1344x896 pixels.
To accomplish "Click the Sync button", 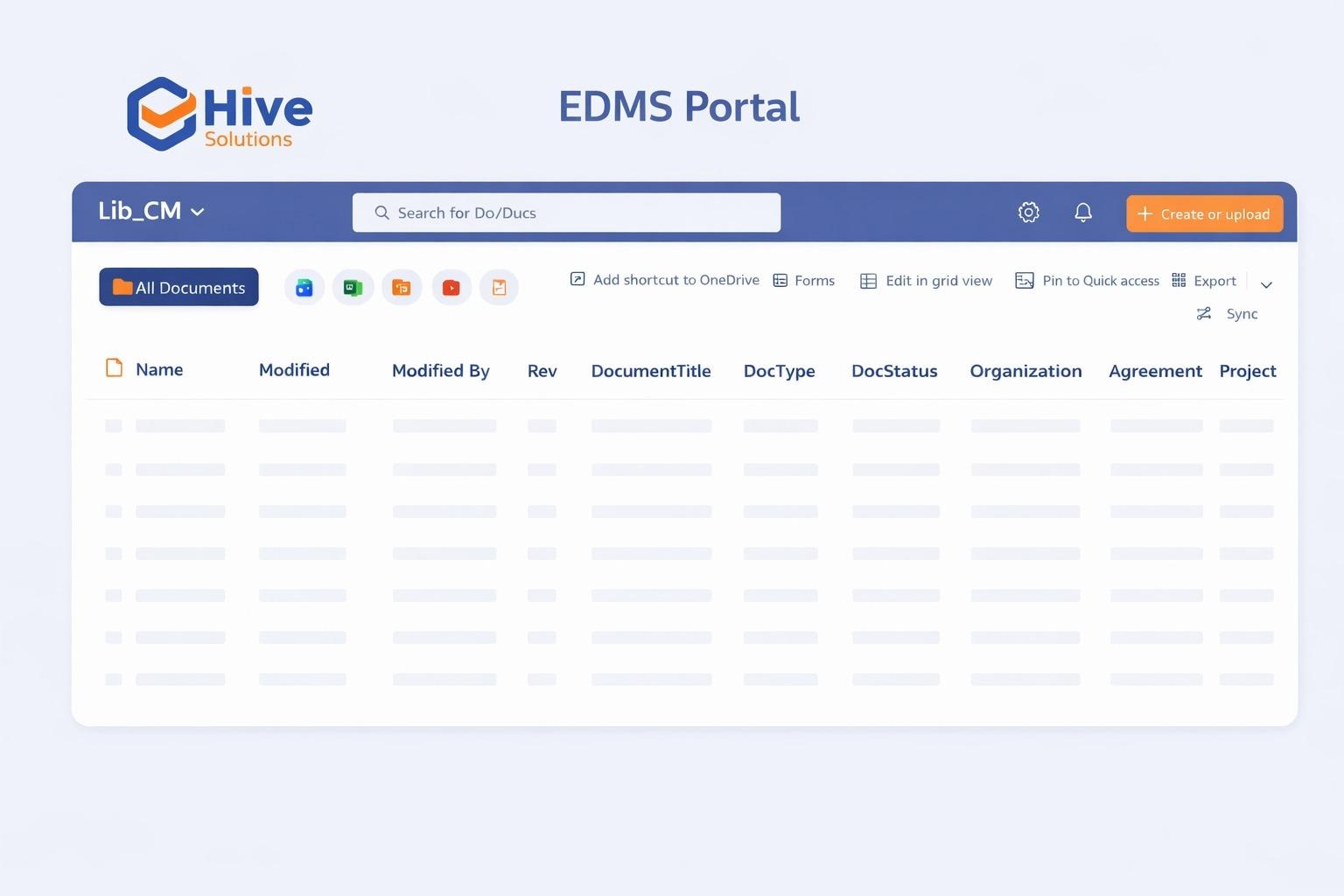I will tap(1228, 314).
